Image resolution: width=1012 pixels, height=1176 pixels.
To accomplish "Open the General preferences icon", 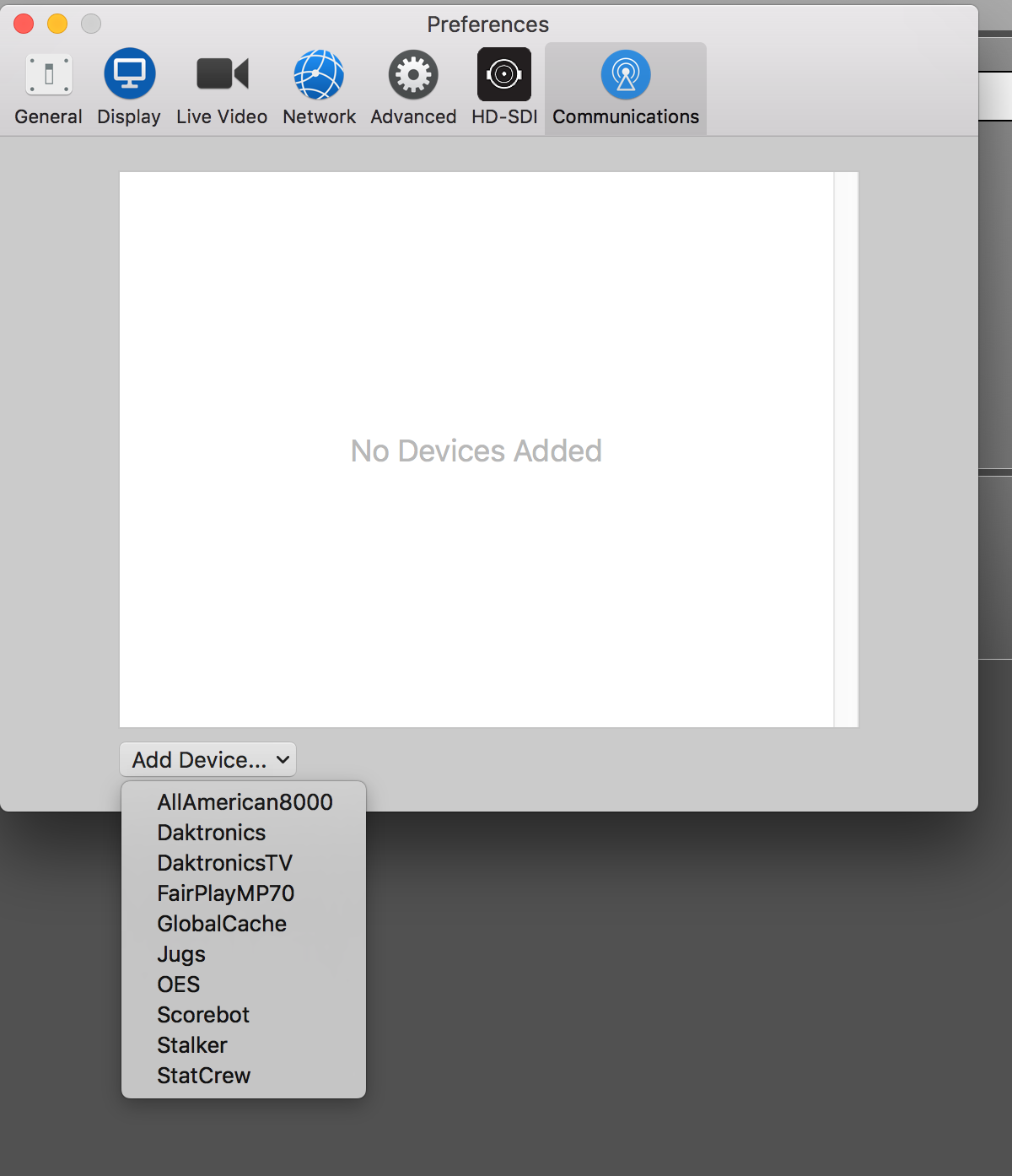I will pyautogui.click(x=49, y=75).
